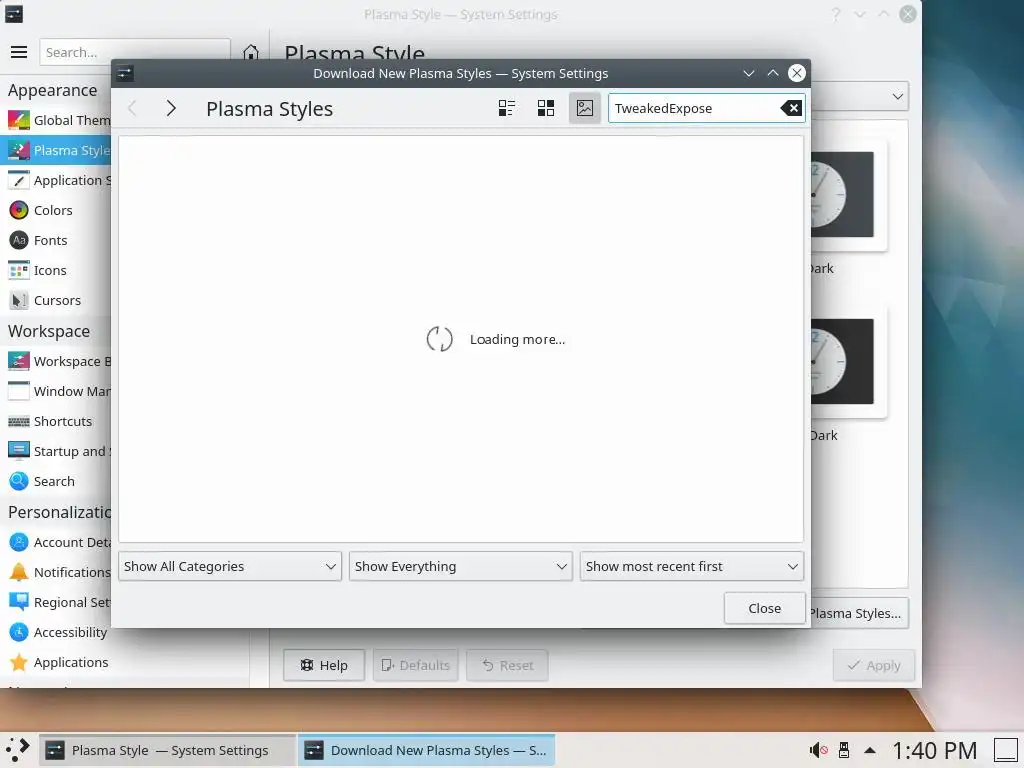Expand the hidden system tray icons
This screenshot has width=1024, height=768.
(870, 750)
